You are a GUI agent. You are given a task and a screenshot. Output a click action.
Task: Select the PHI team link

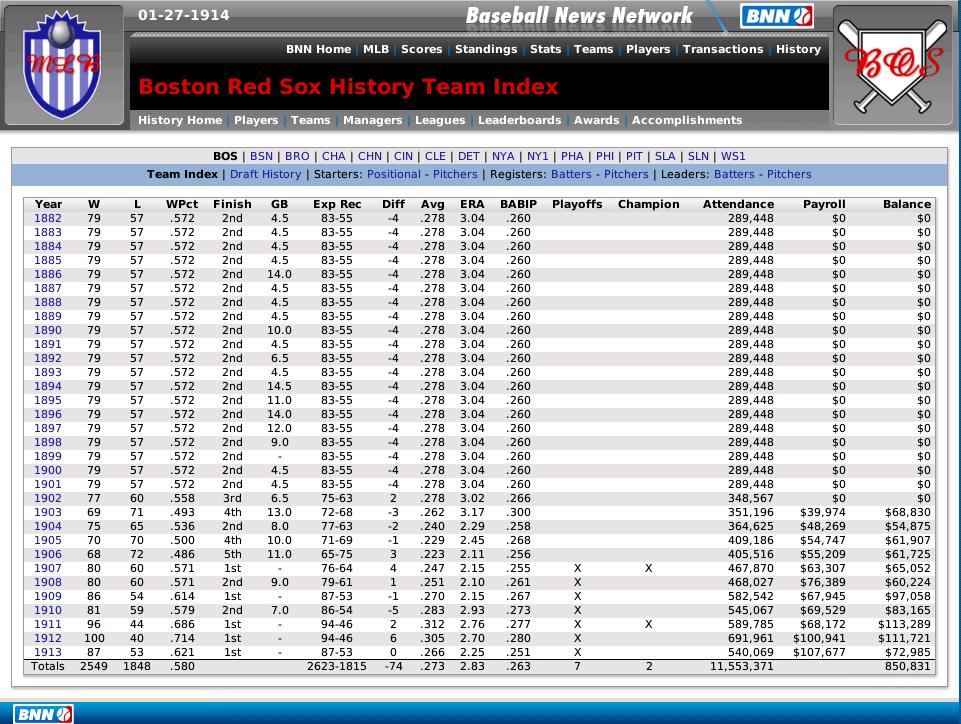(x=604, y=156)
